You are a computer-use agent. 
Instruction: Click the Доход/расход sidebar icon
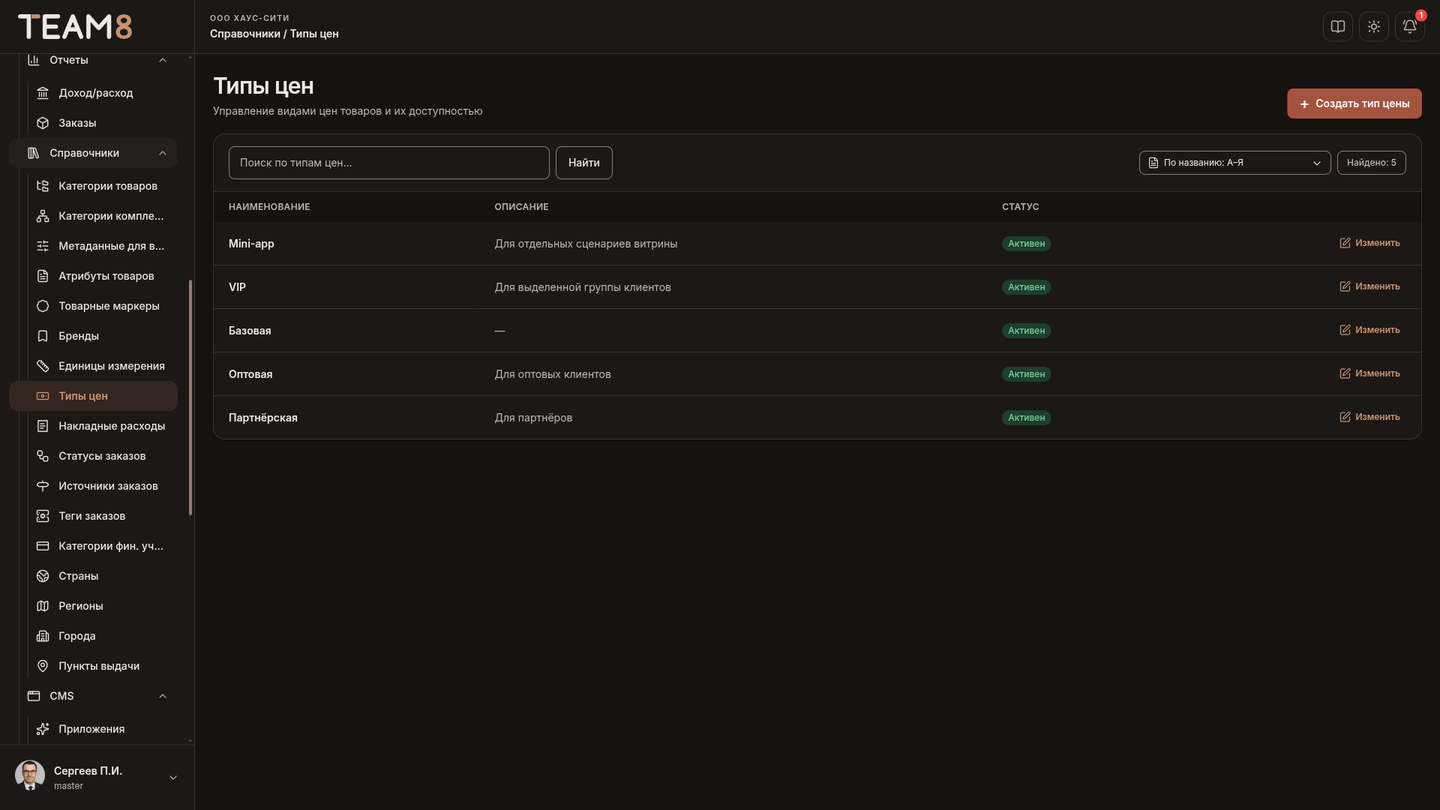pyautogui.click(x=43, y=93)
